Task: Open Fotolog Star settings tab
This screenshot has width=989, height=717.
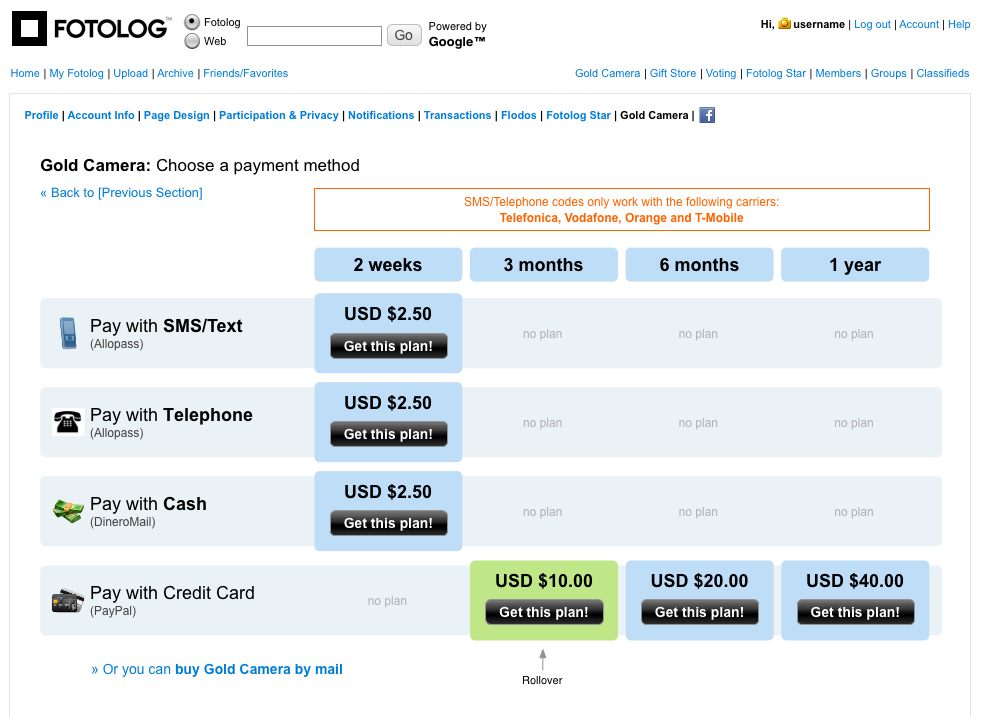Action: pos(578,115)
